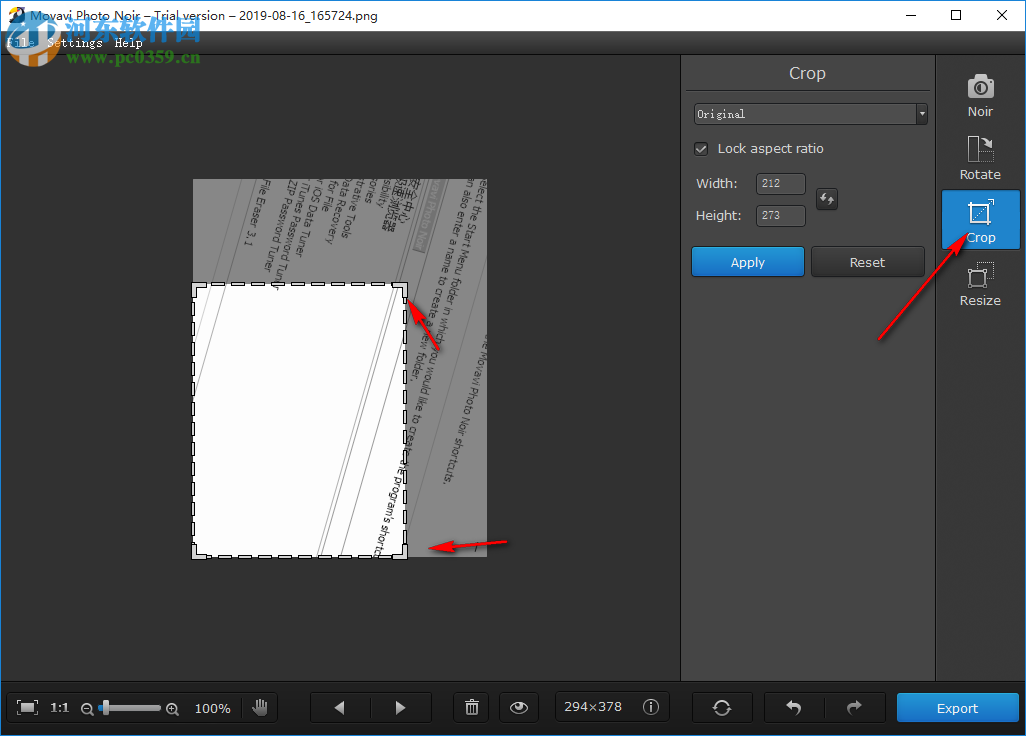Open the Settings menu
The height and width of the screenshot is (736, 1026).
(74, 42)
